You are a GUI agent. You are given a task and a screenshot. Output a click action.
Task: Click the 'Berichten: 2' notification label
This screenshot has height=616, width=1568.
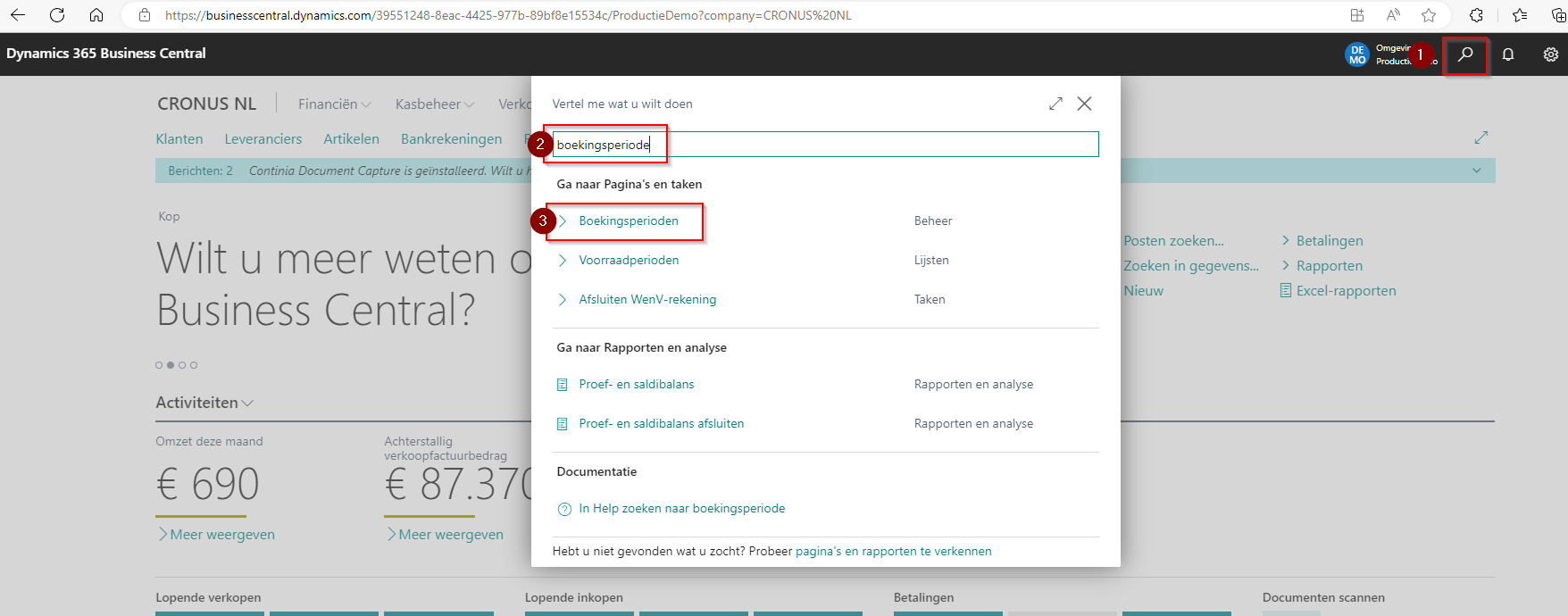200,171
